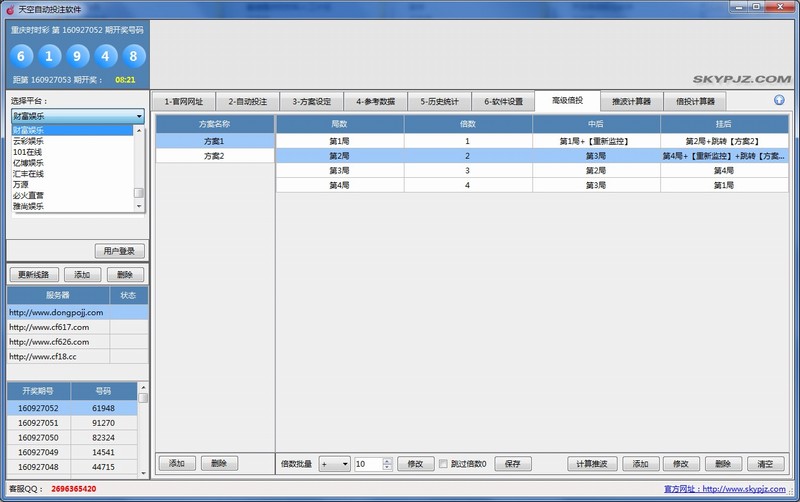Open the 选择平台 platform dropdown
The image size is (800, 502).
pos(78,116)
